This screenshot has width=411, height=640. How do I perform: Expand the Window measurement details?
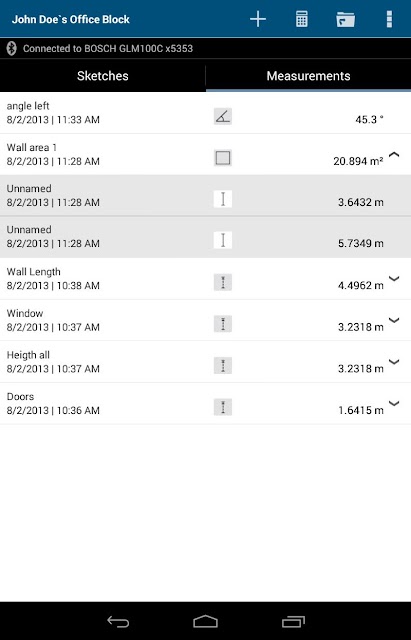point(394,320)
